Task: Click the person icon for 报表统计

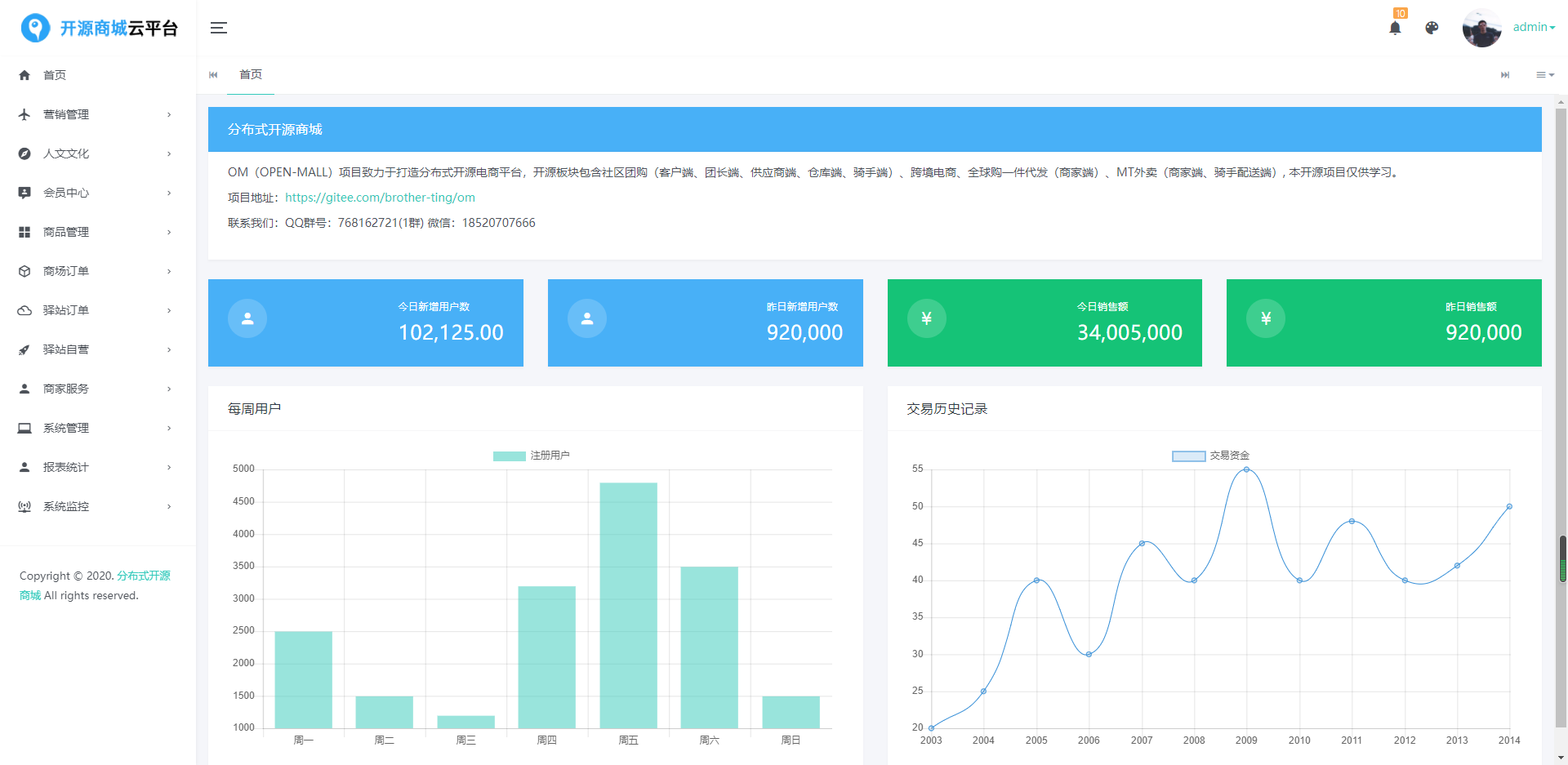Action: (x=24, y=467)
